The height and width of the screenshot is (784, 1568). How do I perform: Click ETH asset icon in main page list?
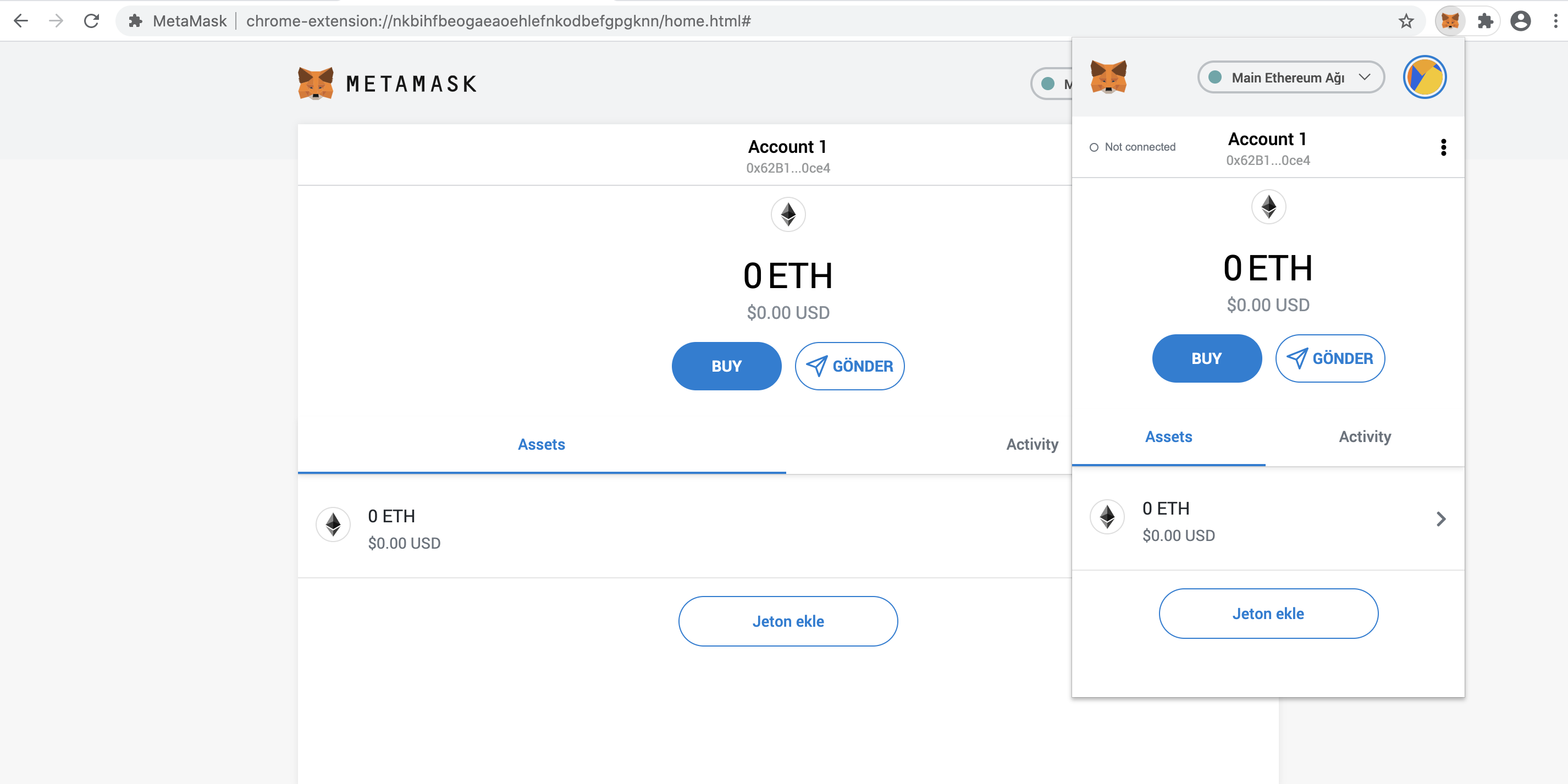333,524
